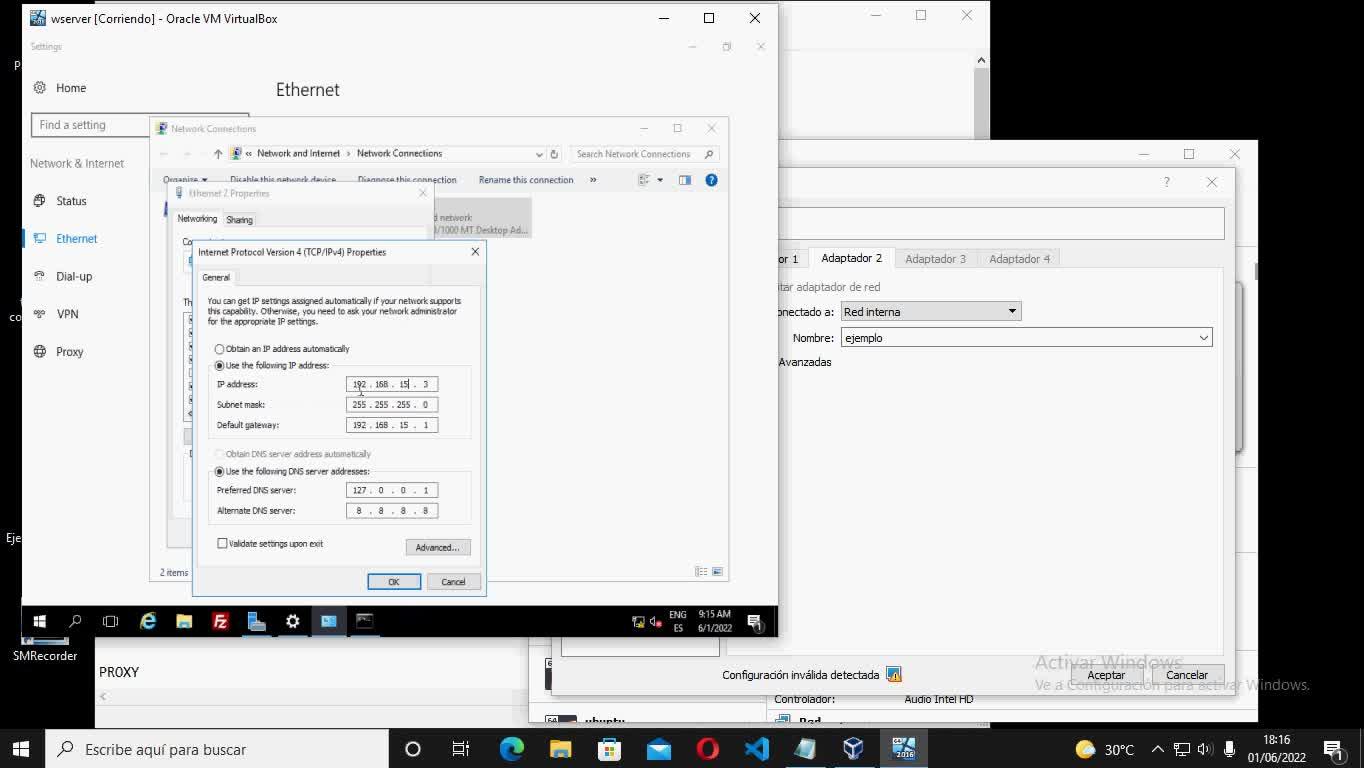Select Use the following DNS server addresses
The width and height of the screenshot is (1364, 768).
(220, 471)
